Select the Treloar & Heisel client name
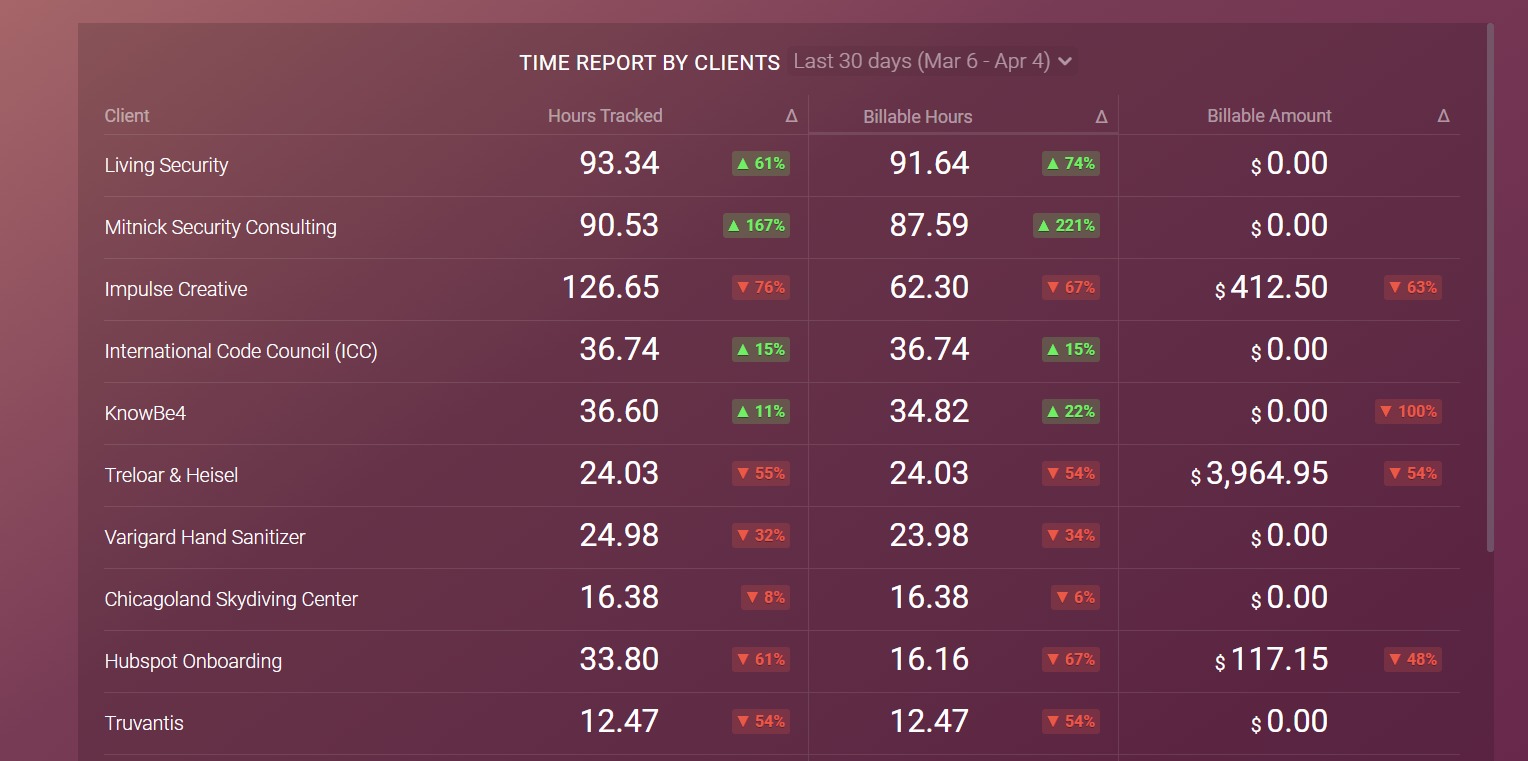Screen dimensions: 1528x761 click(x=171, y=476)
